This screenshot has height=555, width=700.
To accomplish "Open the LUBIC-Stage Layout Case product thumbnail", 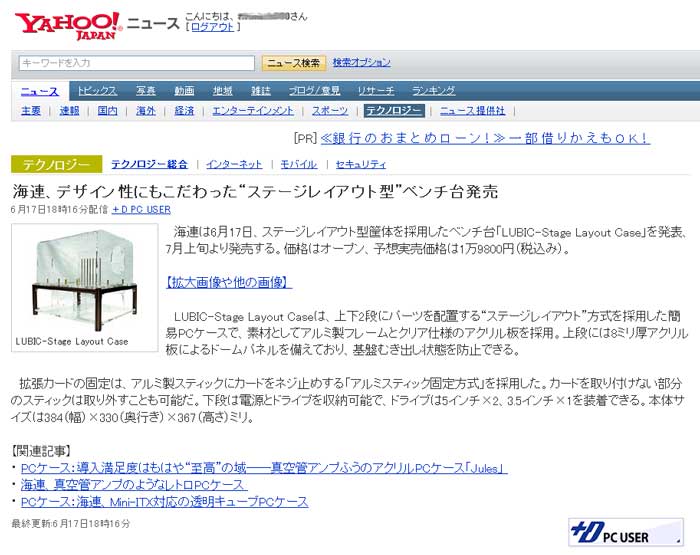I will pyautogui.click(x=84, y=278).
